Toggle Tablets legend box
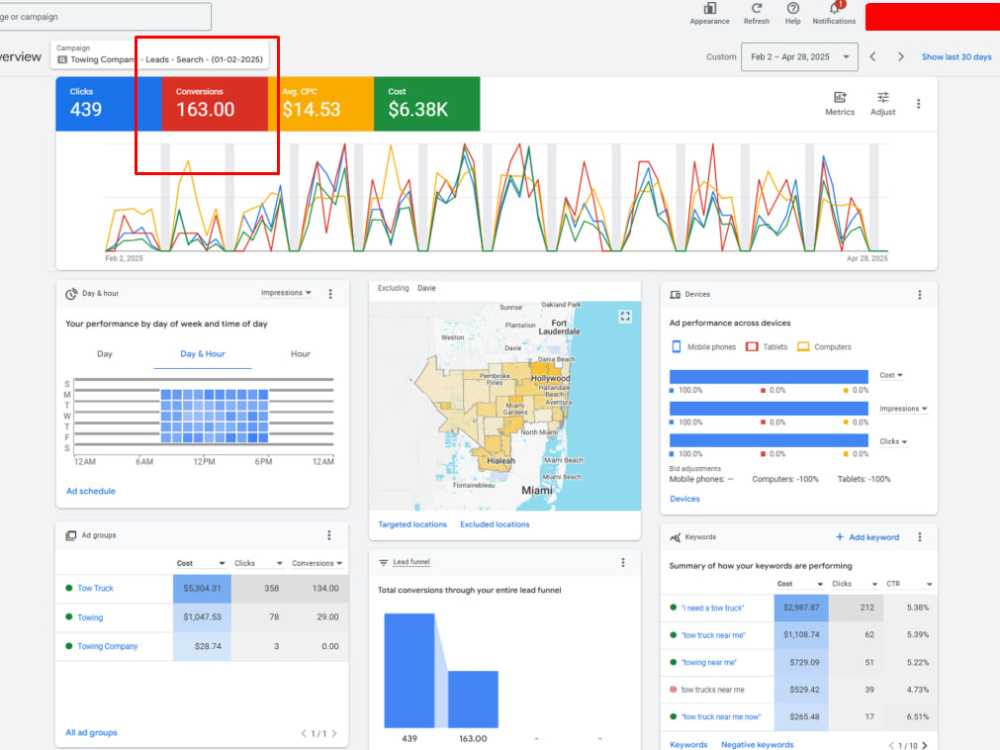This screenshot has width=1000, height=750. pyautogui.click(x=752, y=347)
